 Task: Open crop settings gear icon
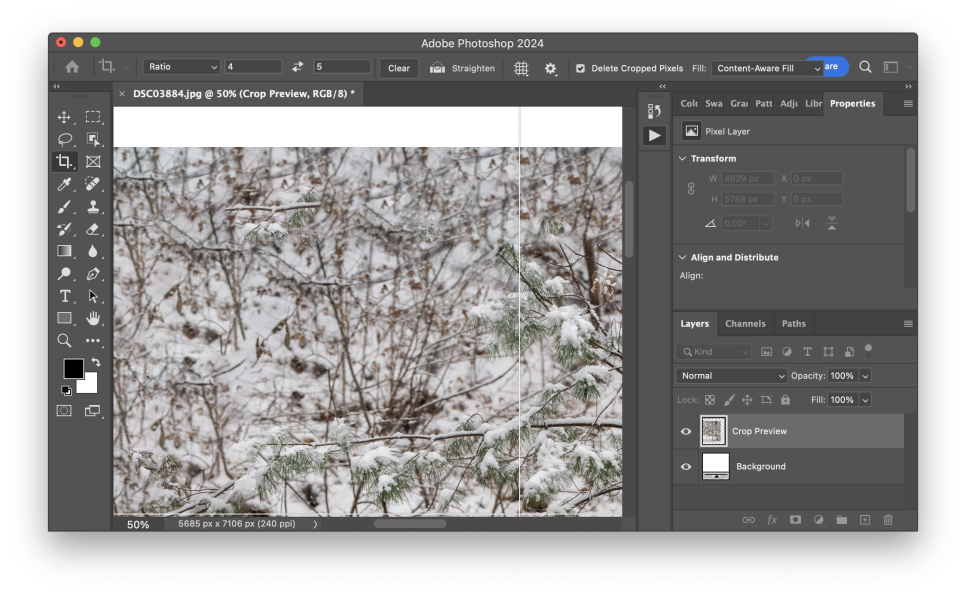[x=550, y=68]
